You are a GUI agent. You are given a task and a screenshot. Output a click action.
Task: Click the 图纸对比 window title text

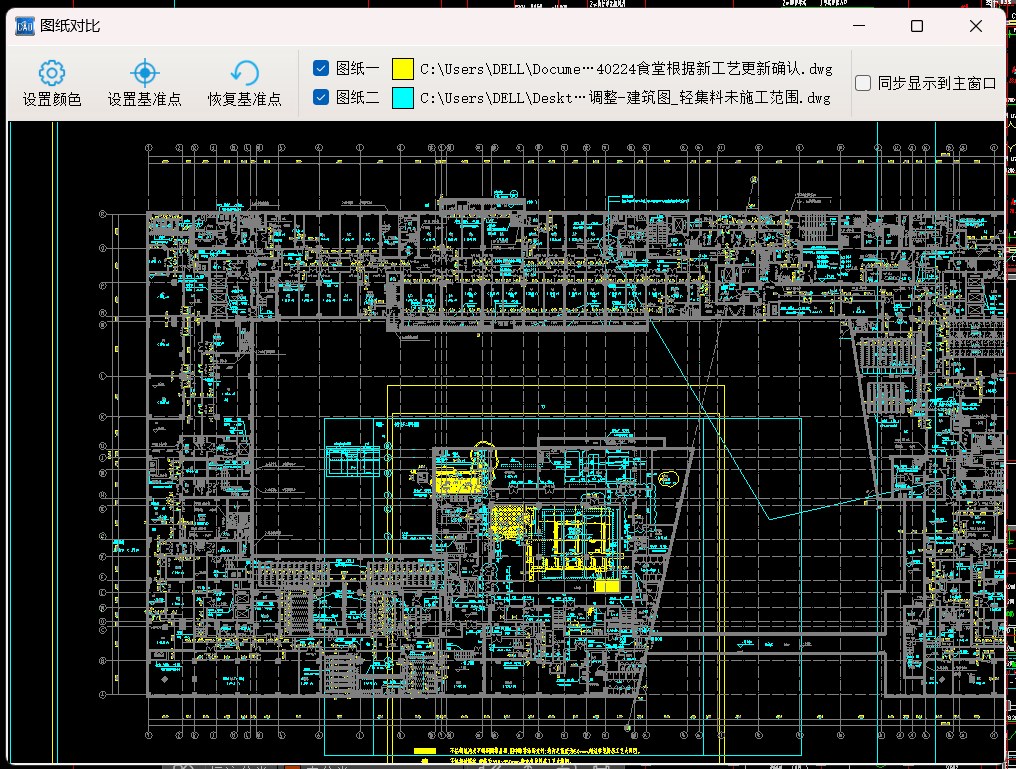(x=70, y=26)
